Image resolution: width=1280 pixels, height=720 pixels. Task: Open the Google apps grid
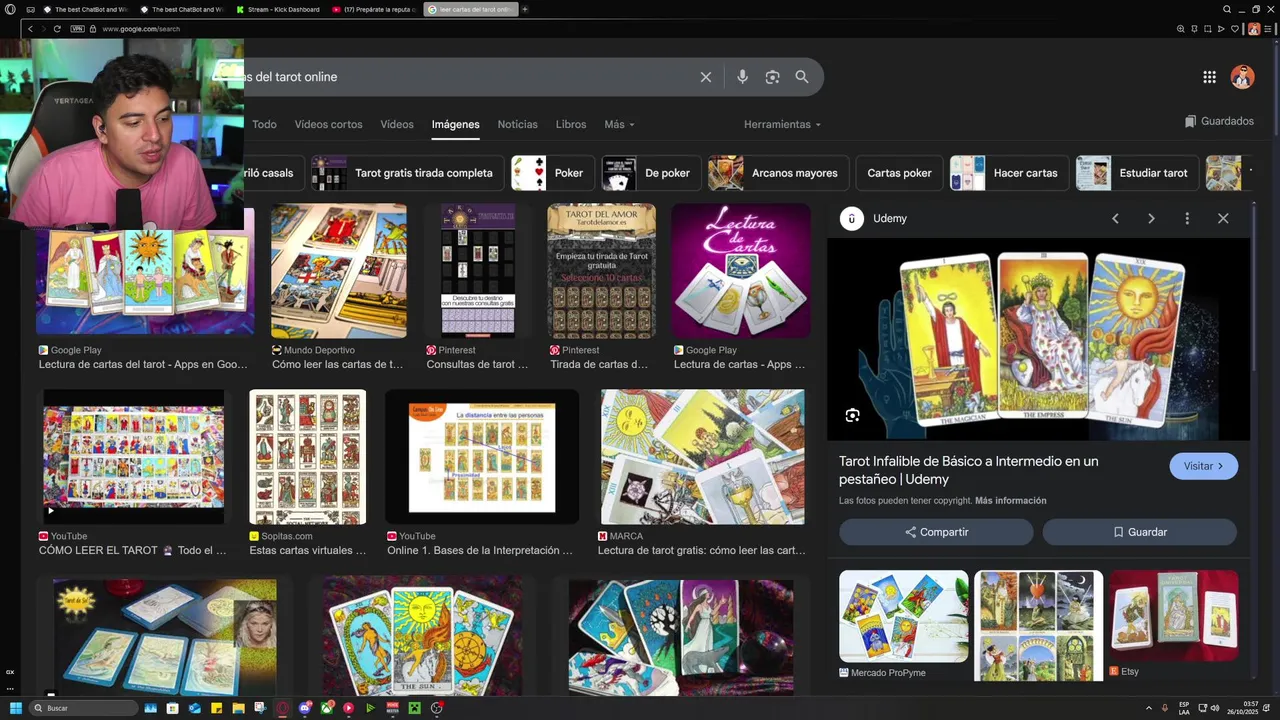point(1209,77)
